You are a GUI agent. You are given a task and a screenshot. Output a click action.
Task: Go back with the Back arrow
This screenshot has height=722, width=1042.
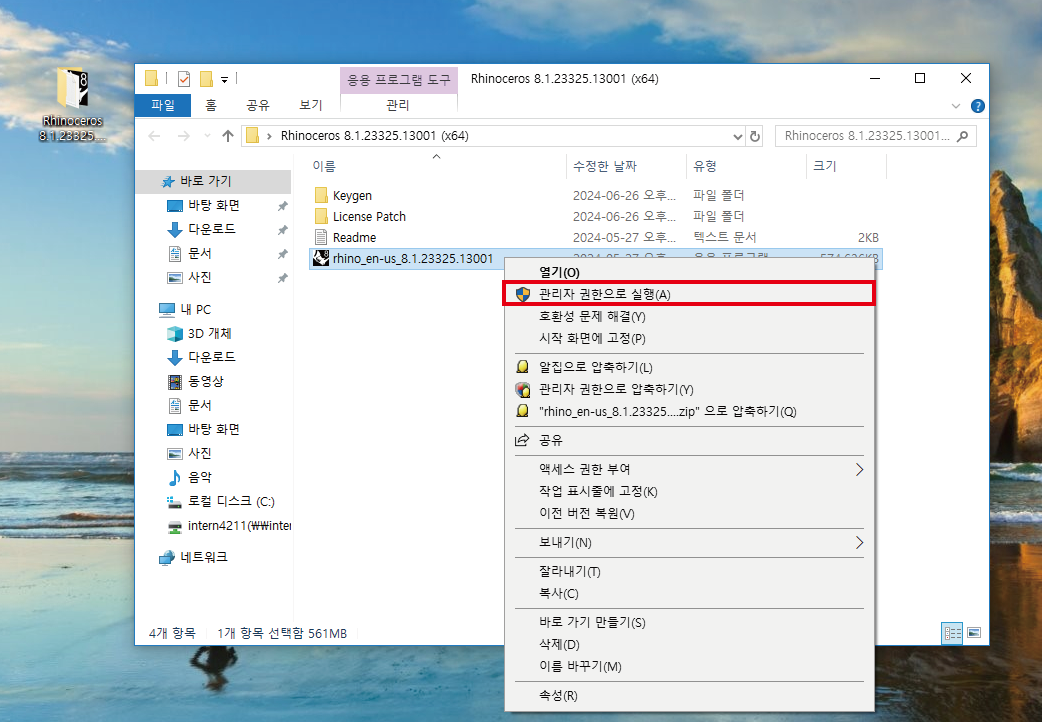155,136
